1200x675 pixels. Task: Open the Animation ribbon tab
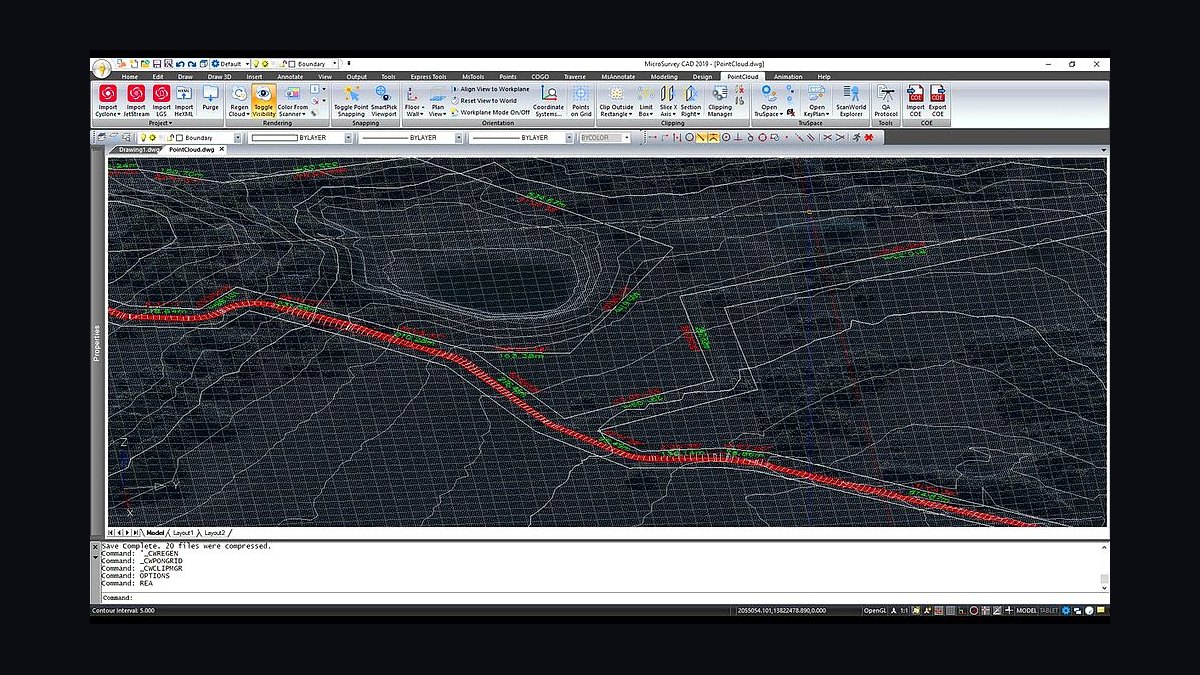[788, 76]
